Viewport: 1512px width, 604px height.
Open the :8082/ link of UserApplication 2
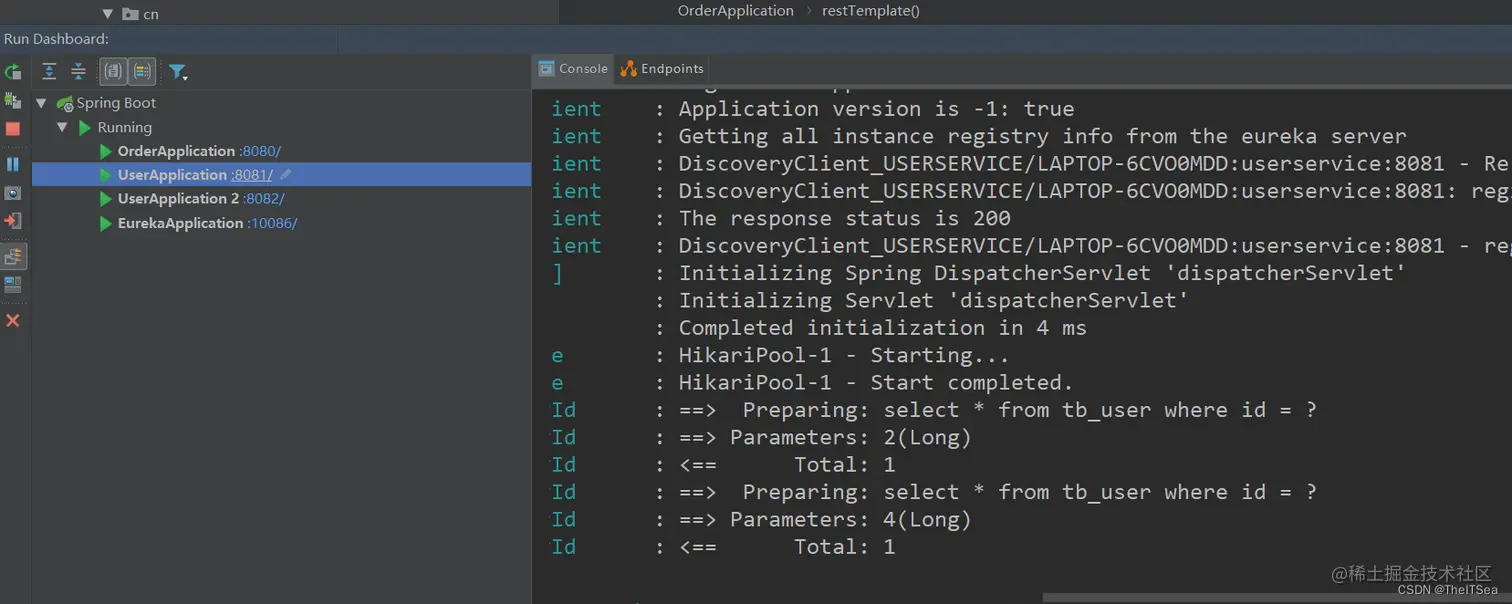264,199
